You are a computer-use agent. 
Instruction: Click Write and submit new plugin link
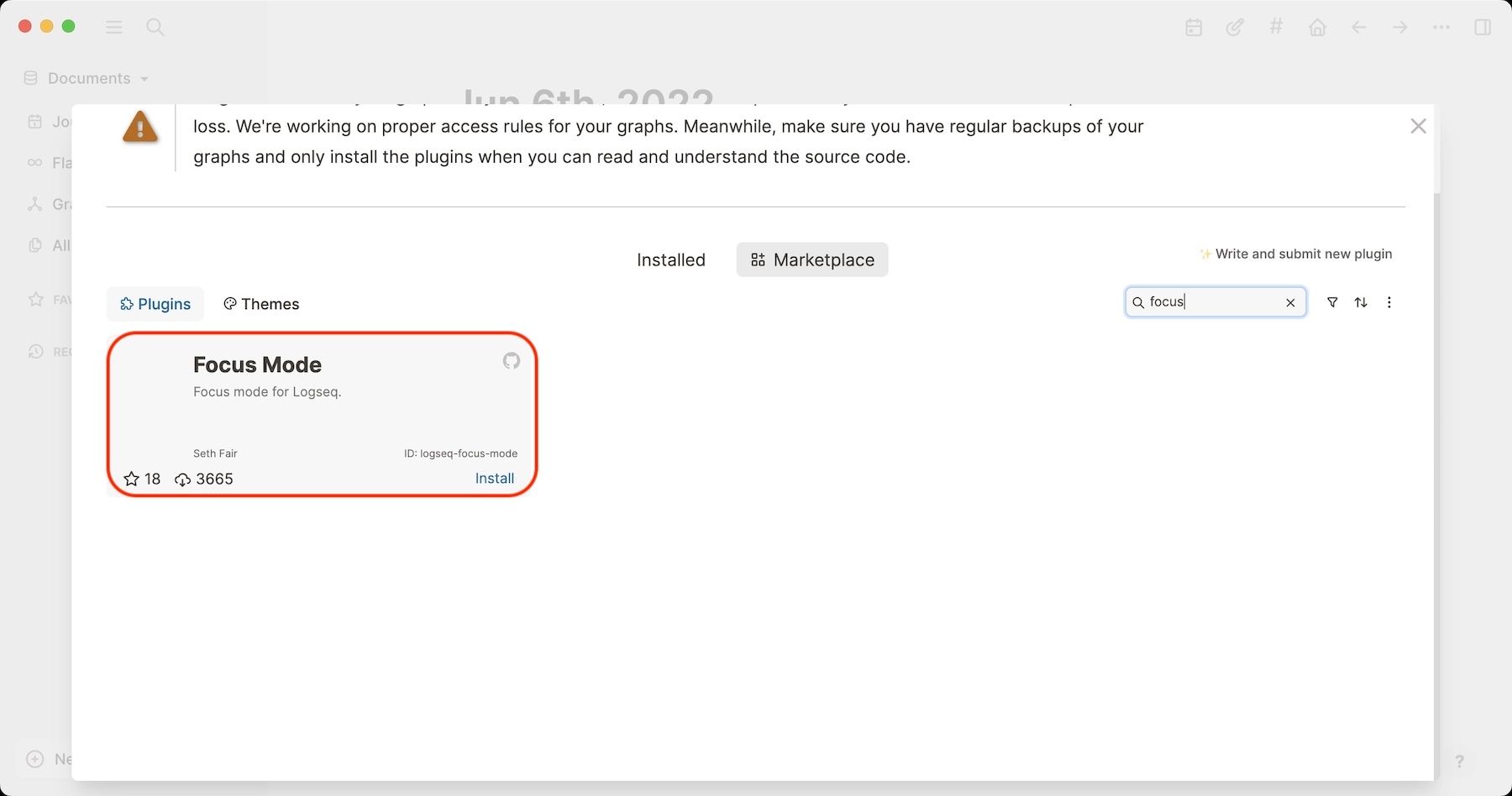pyautogui.click(x=1303, y=254)
